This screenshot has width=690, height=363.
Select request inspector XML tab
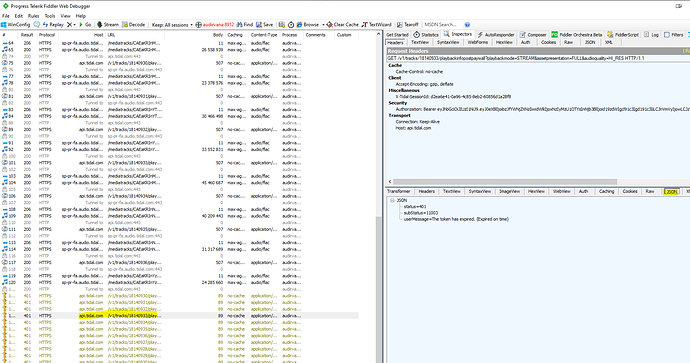pyautogui.click(x=609, y=42)
